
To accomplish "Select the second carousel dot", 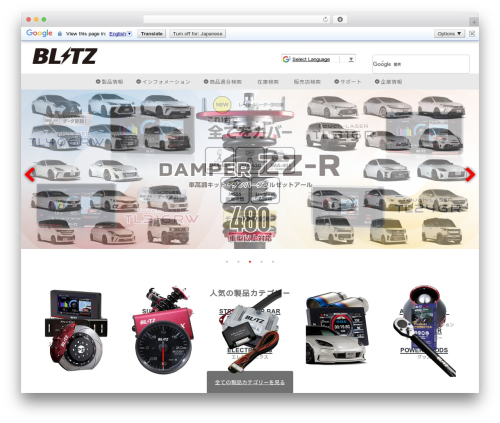I will (x=238, y=262).
